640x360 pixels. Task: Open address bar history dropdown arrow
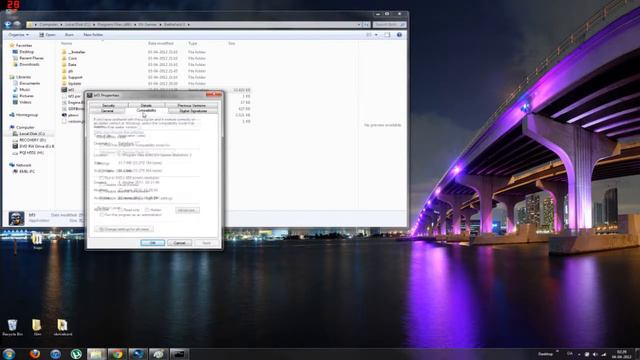[359, 24]
